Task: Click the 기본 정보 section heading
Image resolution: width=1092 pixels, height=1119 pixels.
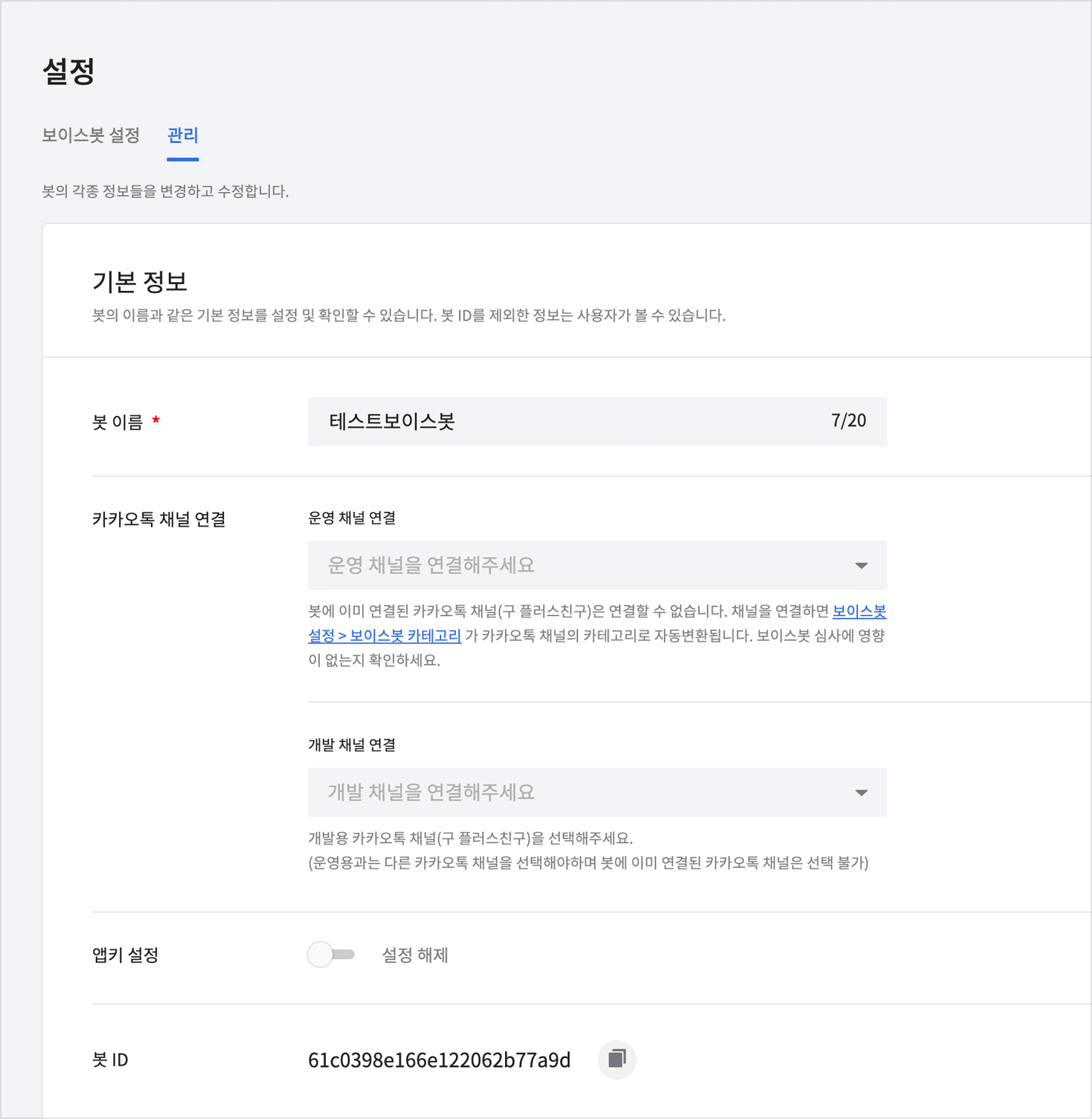Action: (140, 282)
